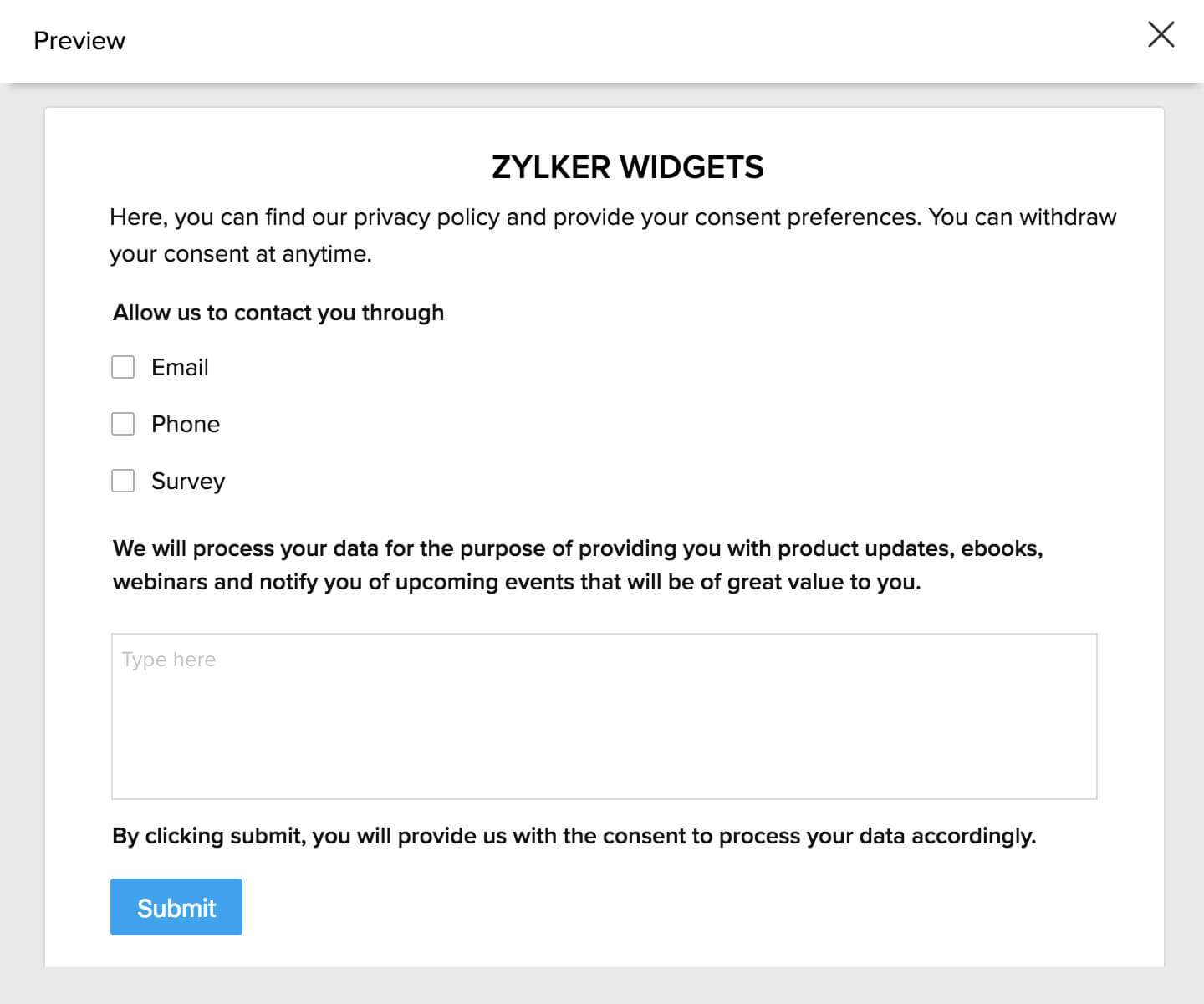The image size is (1204, 1004).
Task: Focus the "Type here" text area
Action: 604,716
